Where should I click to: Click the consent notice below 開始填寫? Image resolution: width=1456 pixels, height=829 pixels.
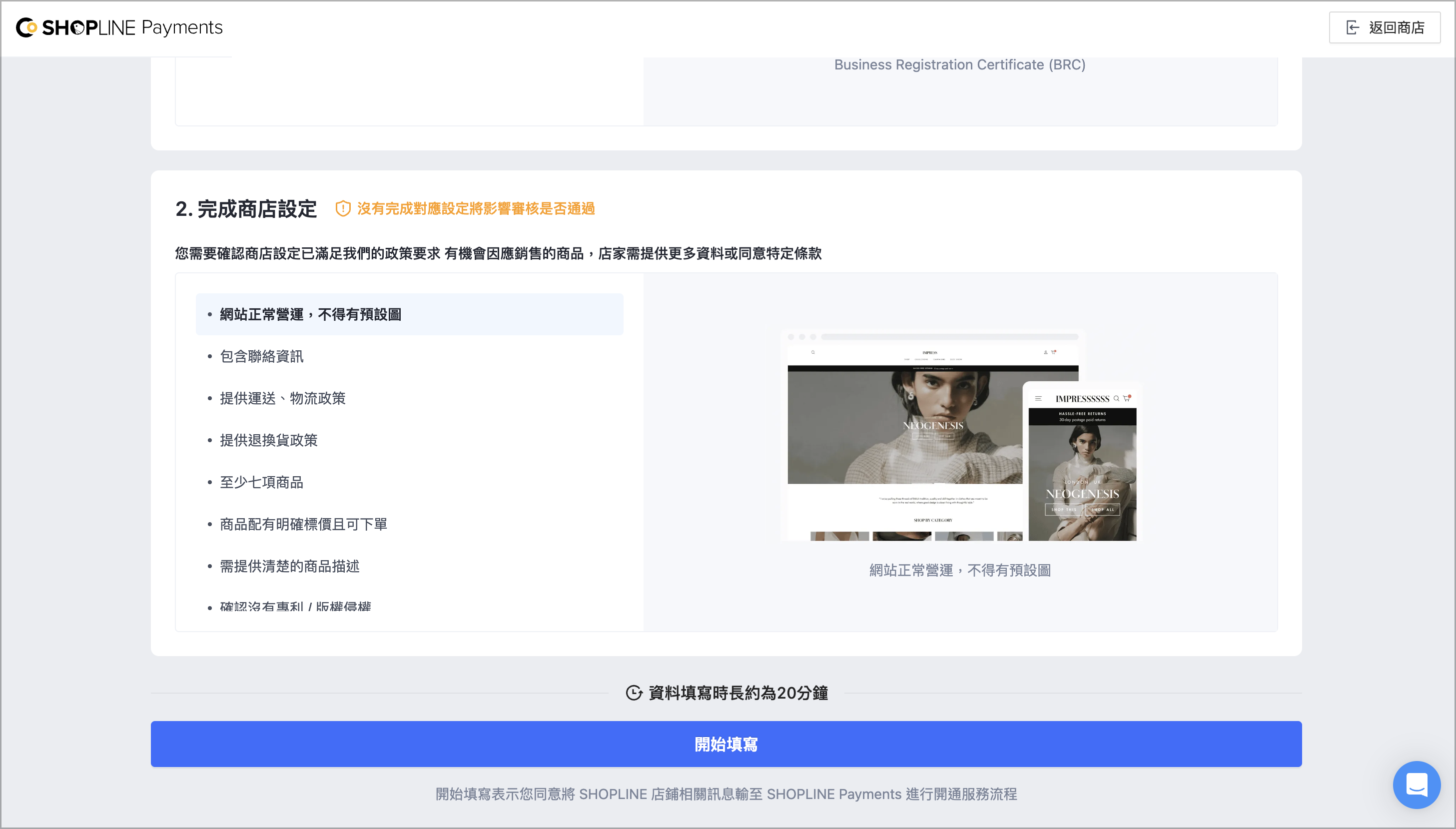[726, 794]
